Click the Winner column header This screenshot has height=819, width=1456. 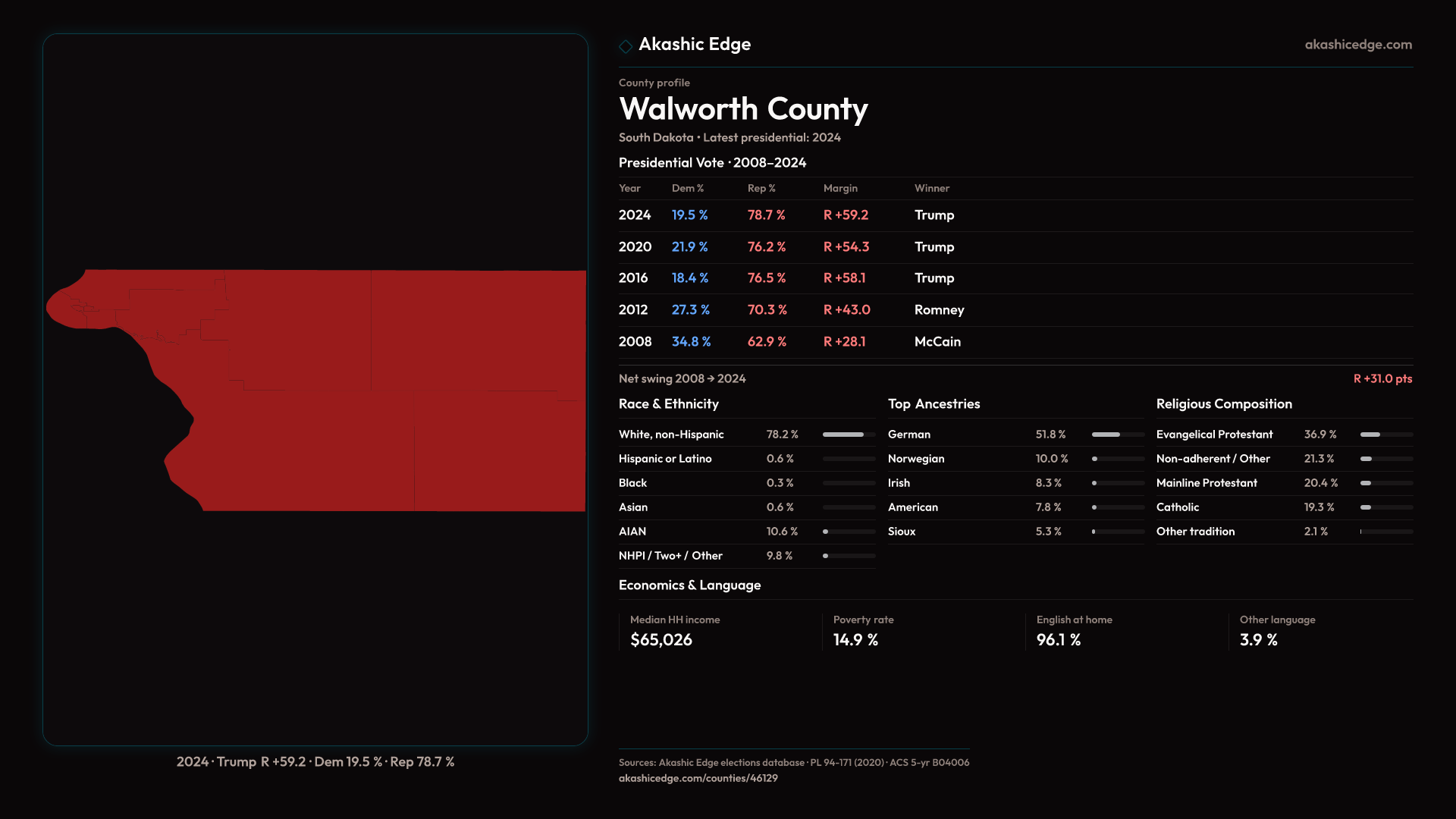pyautogui.click(x=931, y=188)
